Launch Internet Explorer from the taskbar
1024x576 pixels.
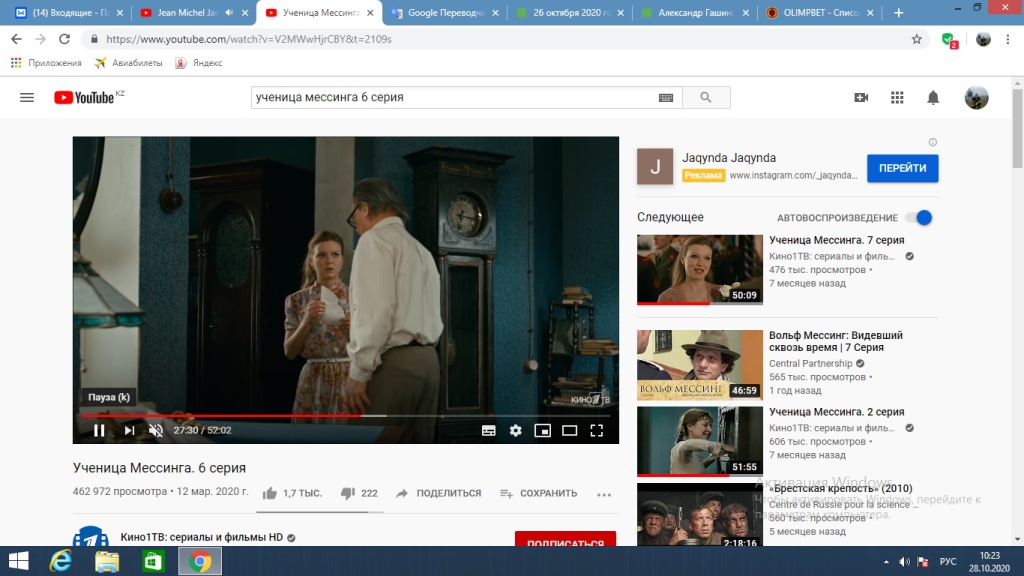[x=61, y=561]
